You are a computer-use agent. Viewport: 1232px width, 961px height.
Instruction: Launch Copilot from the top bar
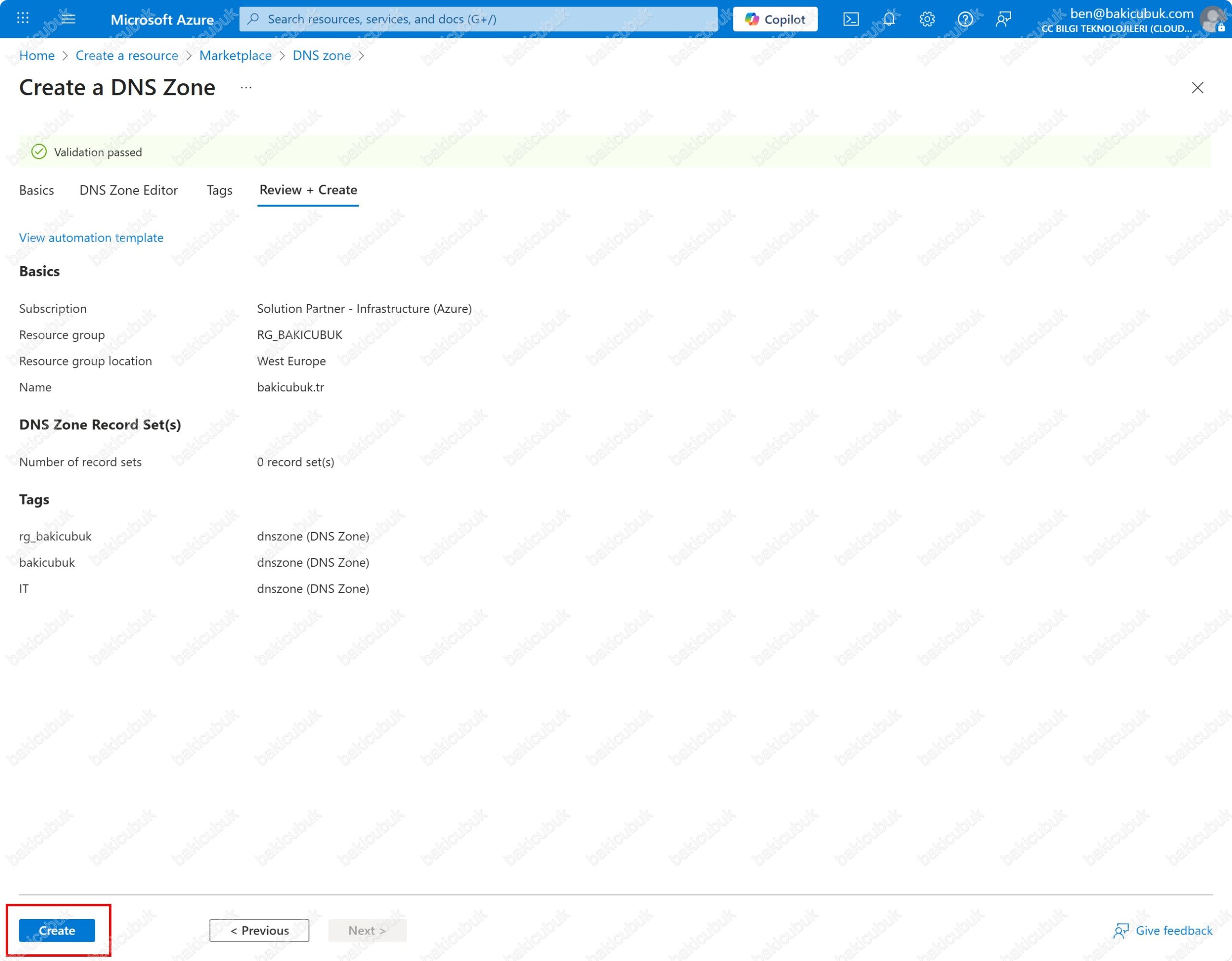click(x=775, y=19)
